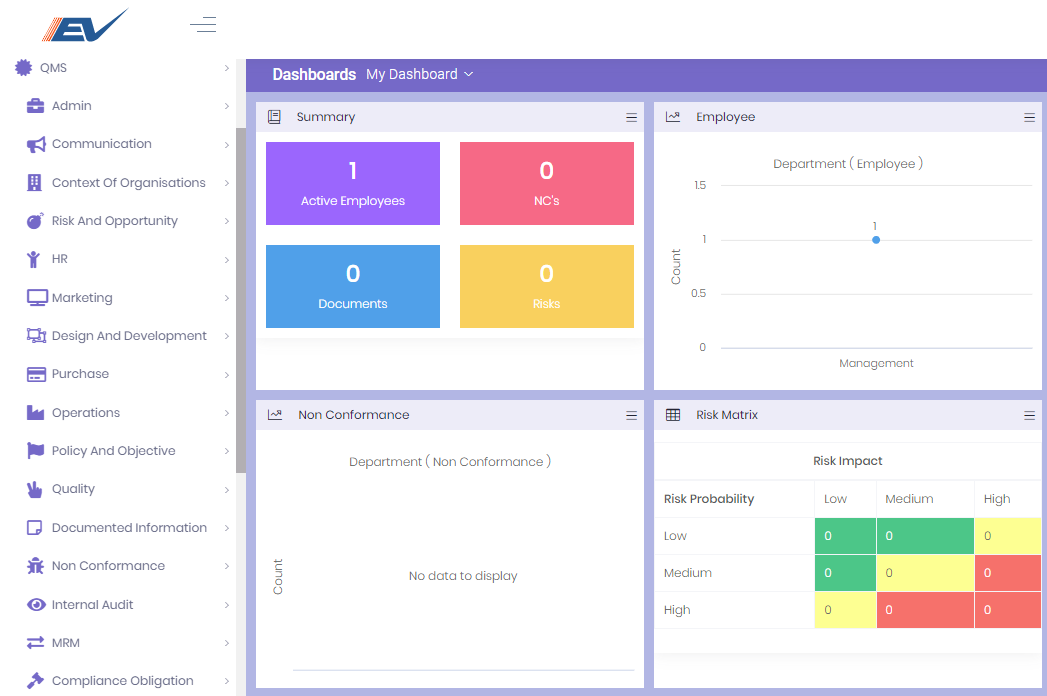The height and width of the screenshot is (696, 1047).
Task: Open the Risk Matrix panel options menu
Action: (1029, 416)
